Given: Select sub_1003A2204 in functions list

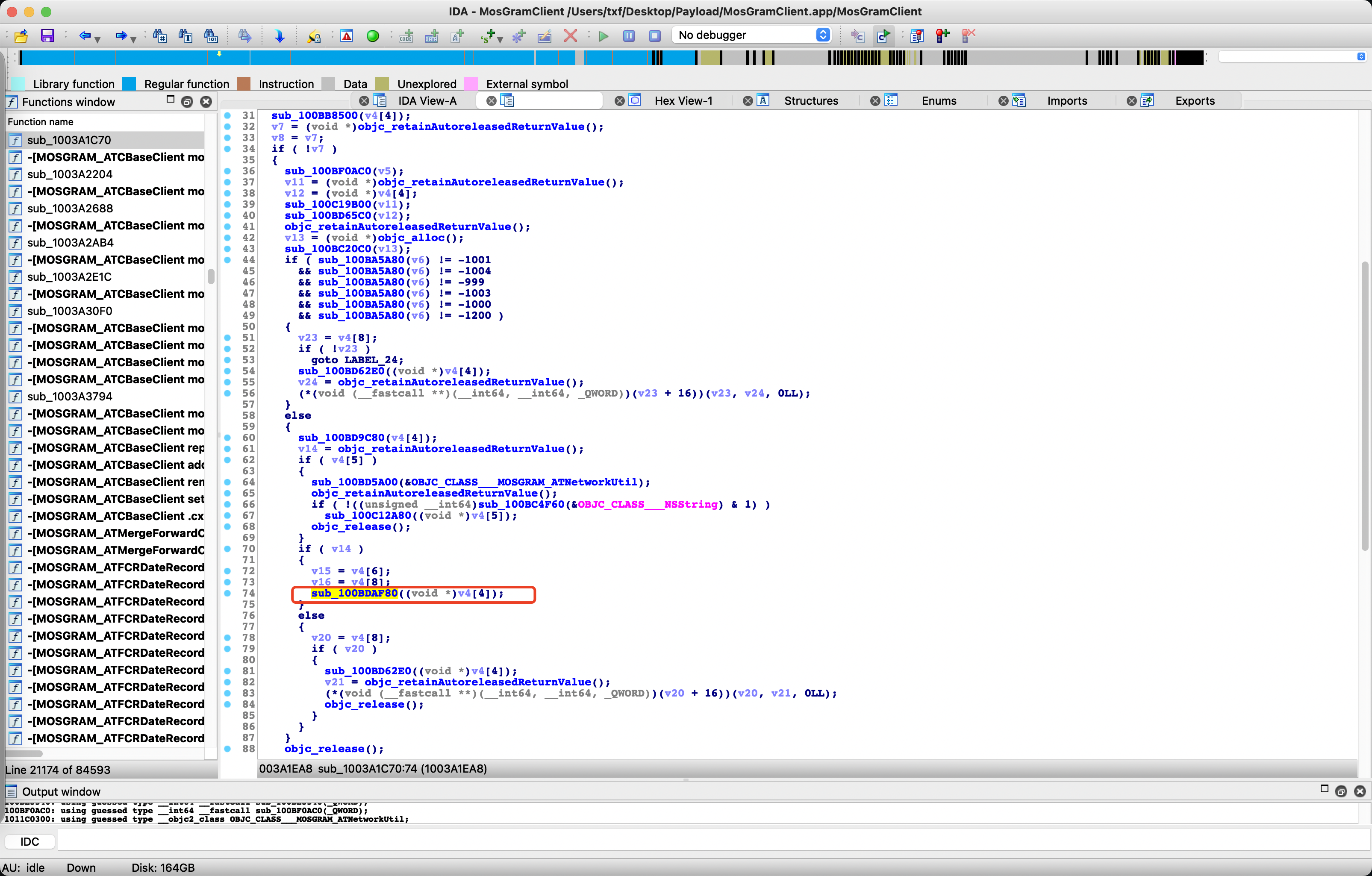Looking at the screenshot, I should (106, 174).
